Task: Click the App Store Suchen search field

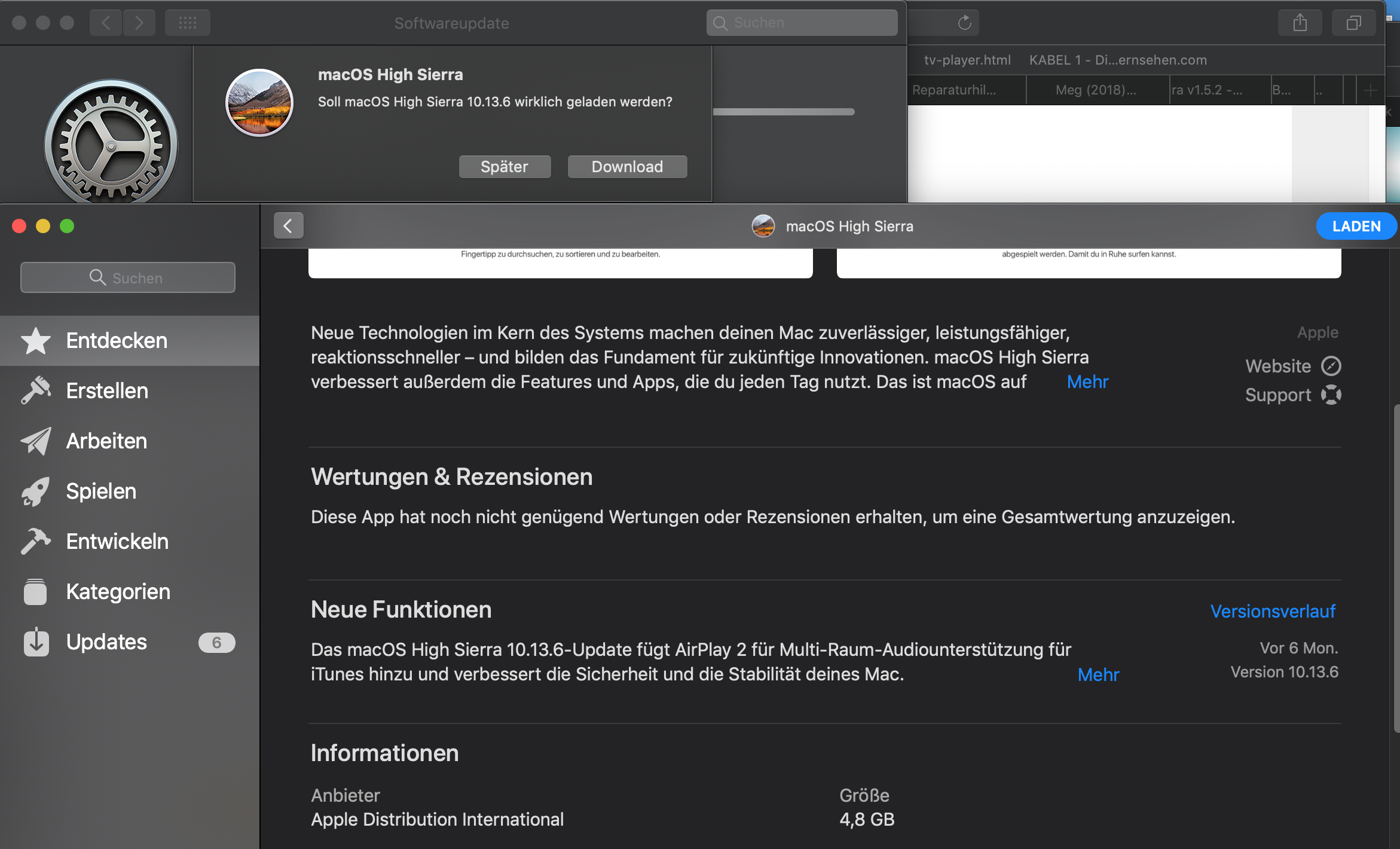Action: point(128,278)
